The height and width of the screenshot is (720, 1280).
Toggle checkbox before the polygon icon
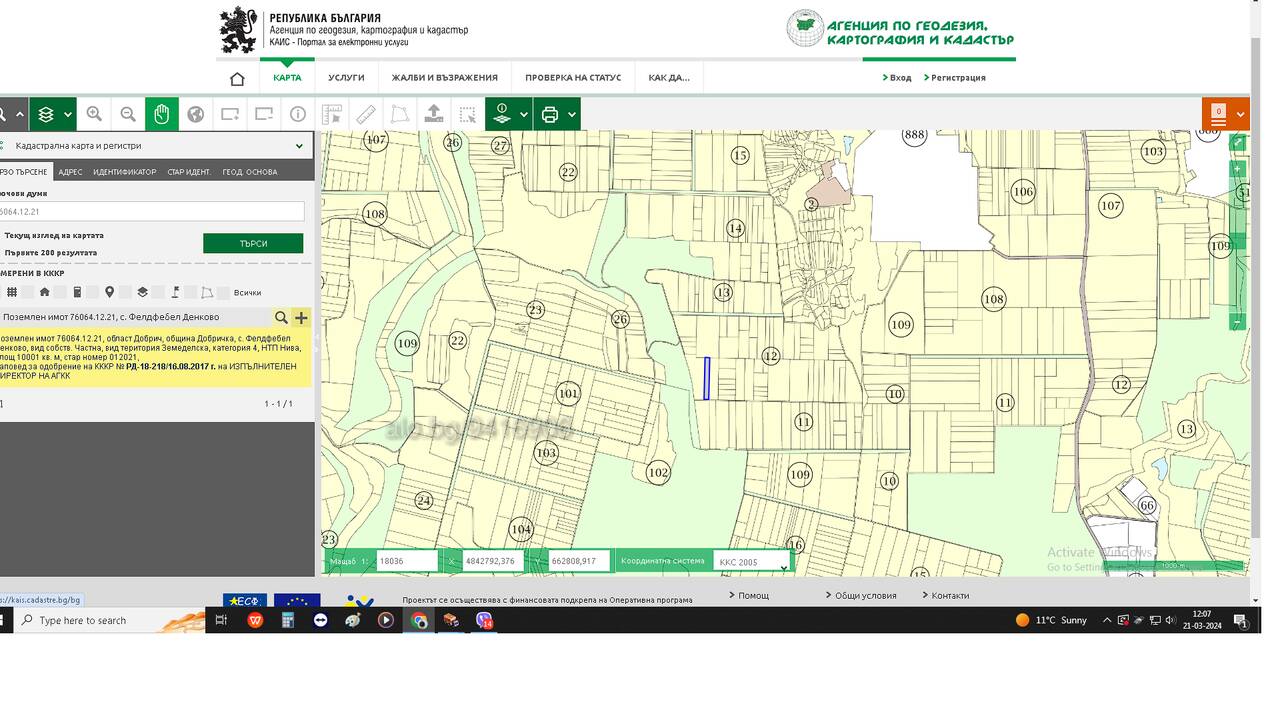[x=191, y=292]
